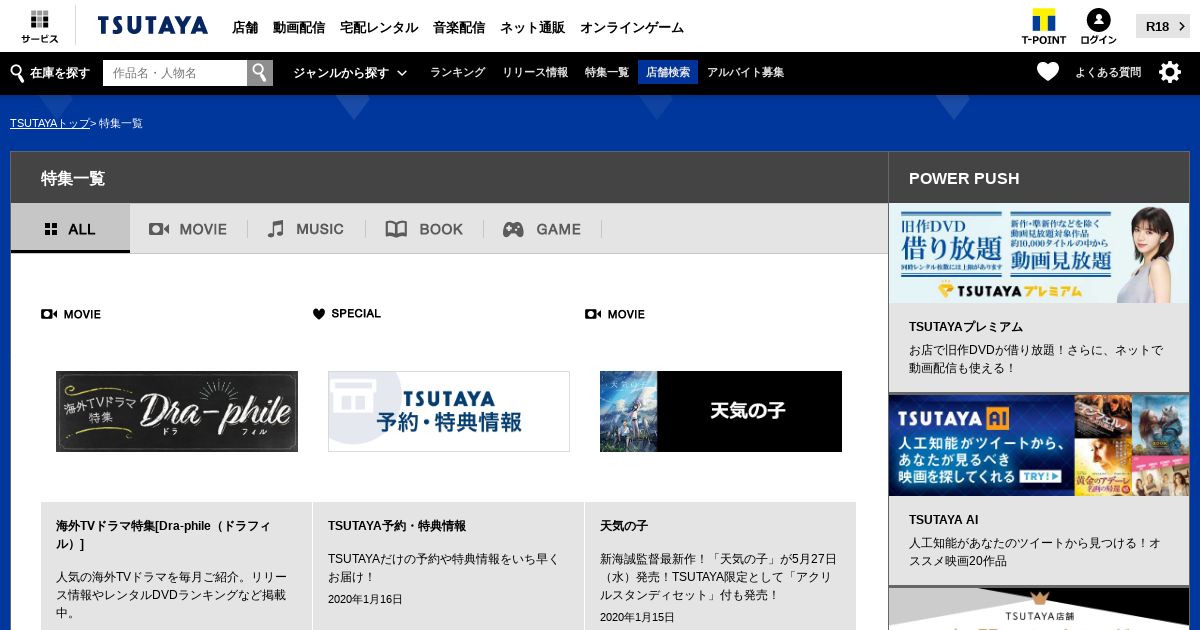Open ネット通販 menu item
Screen dimensions: 1200x630
[x=532, y=27]
